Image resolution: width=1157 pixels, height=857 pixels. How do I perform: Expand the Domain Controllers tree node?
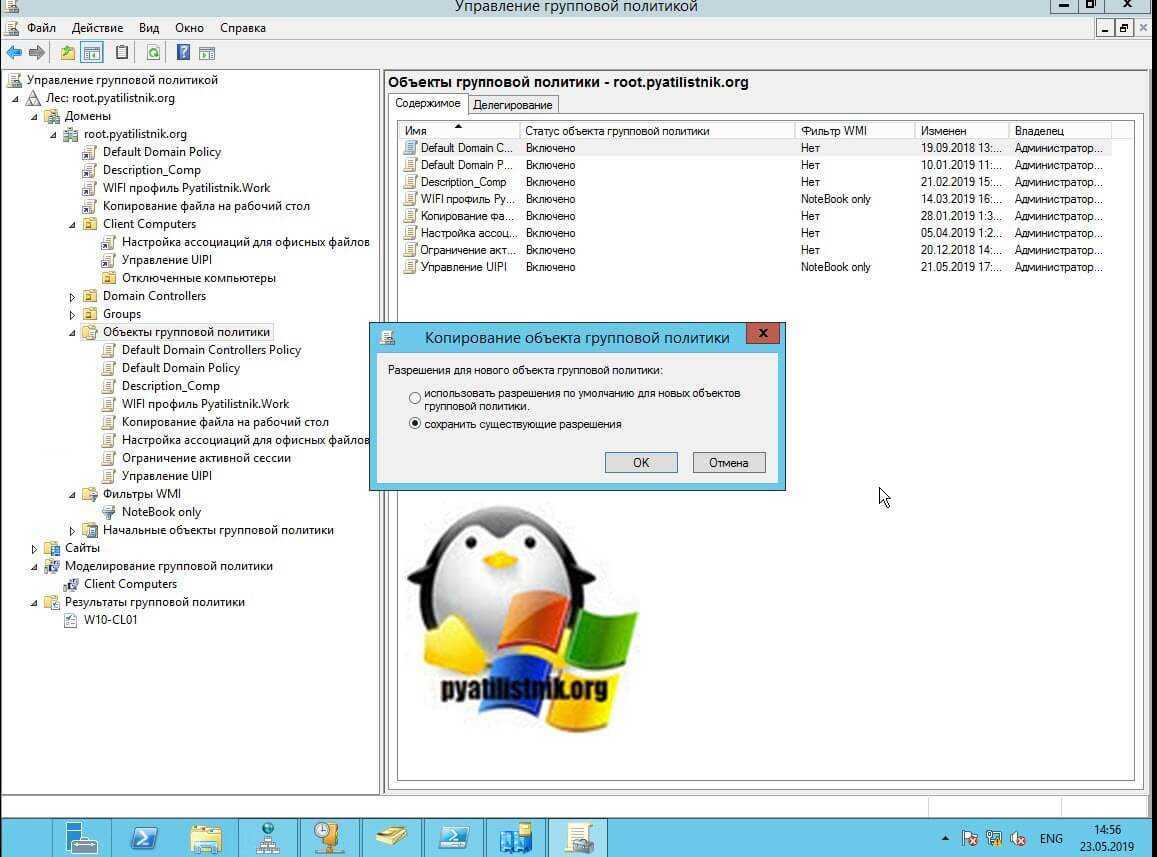tap(72, 297)
